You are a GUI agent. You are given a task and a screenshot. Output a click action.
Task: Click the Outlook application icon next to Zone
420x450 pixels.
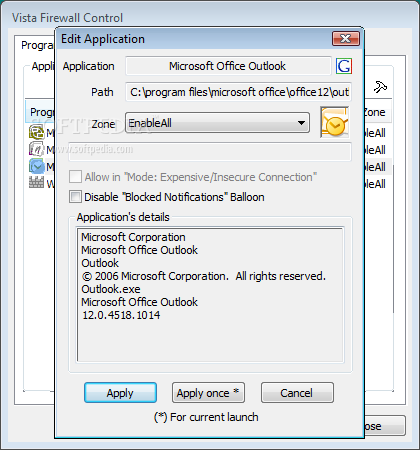pos(334,122)
